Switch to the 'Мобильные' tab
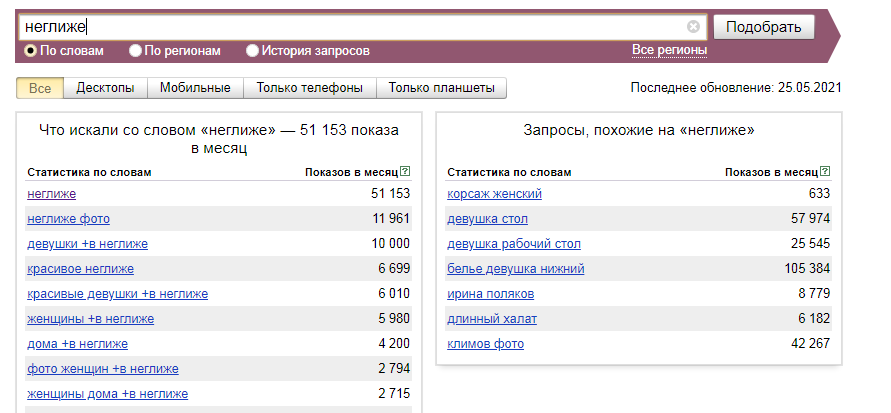Viewport: 891px width, 413px height. tap(195, 88)
